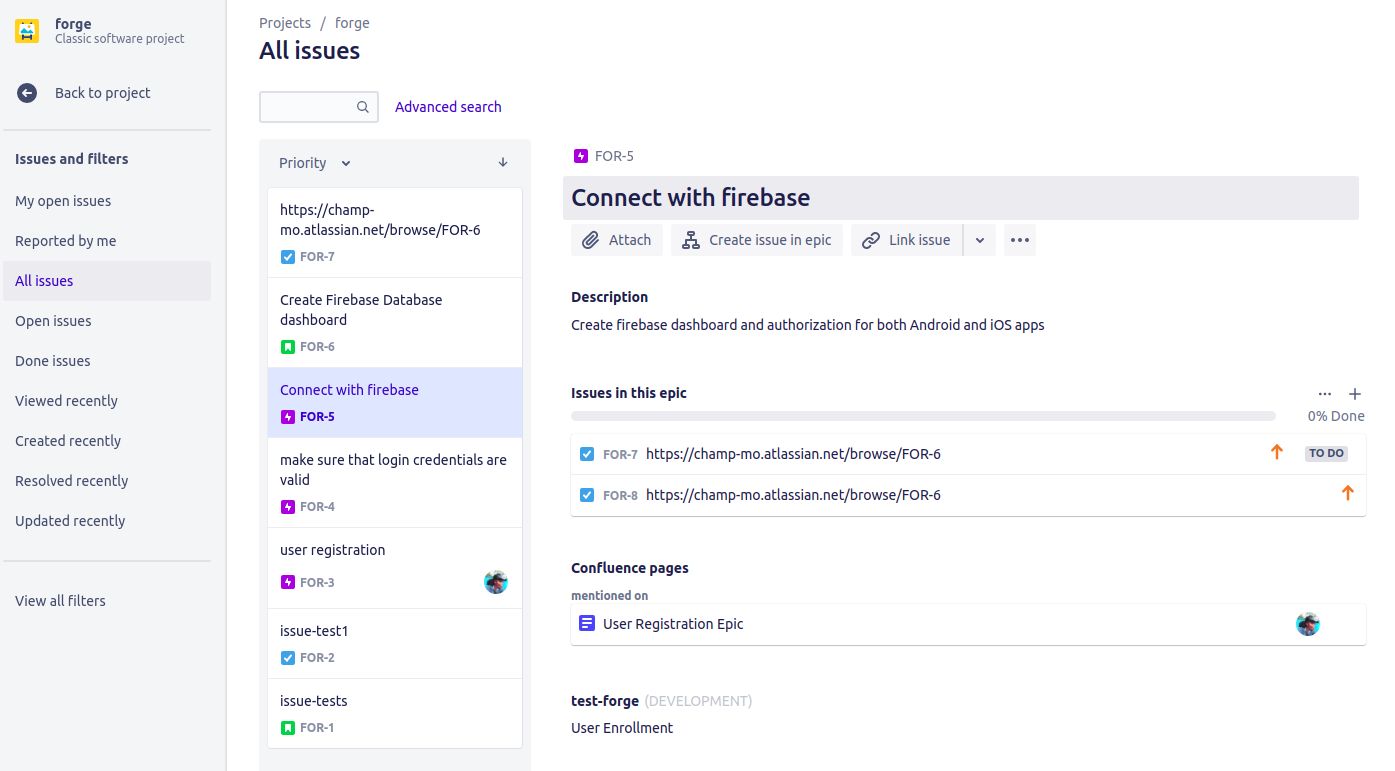Click the FOR-5 epic lightning icon in header
Viewport: 1395px width, 771px height.
(x=581, y=156)
